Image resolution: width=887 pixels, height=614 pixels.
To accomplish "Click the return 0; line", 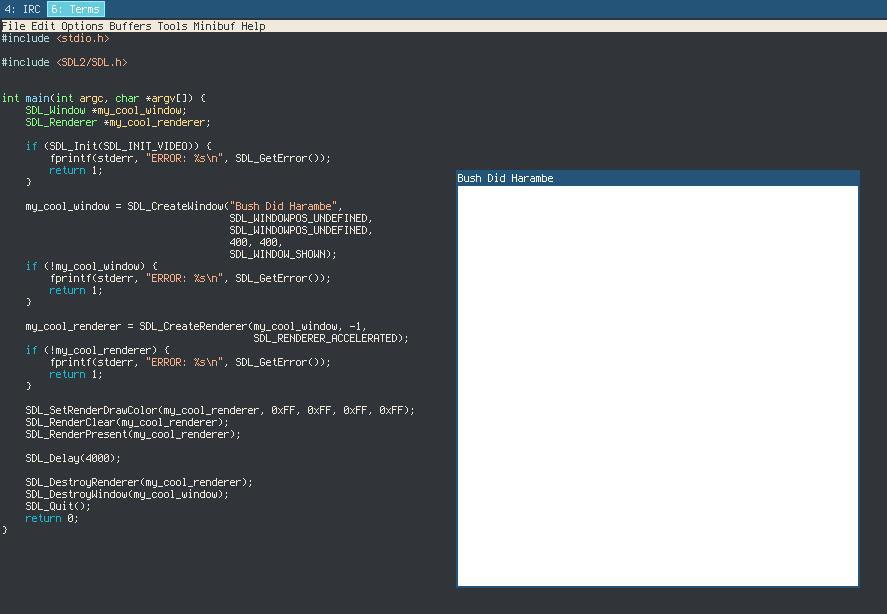I will click(x=52, y=518).
